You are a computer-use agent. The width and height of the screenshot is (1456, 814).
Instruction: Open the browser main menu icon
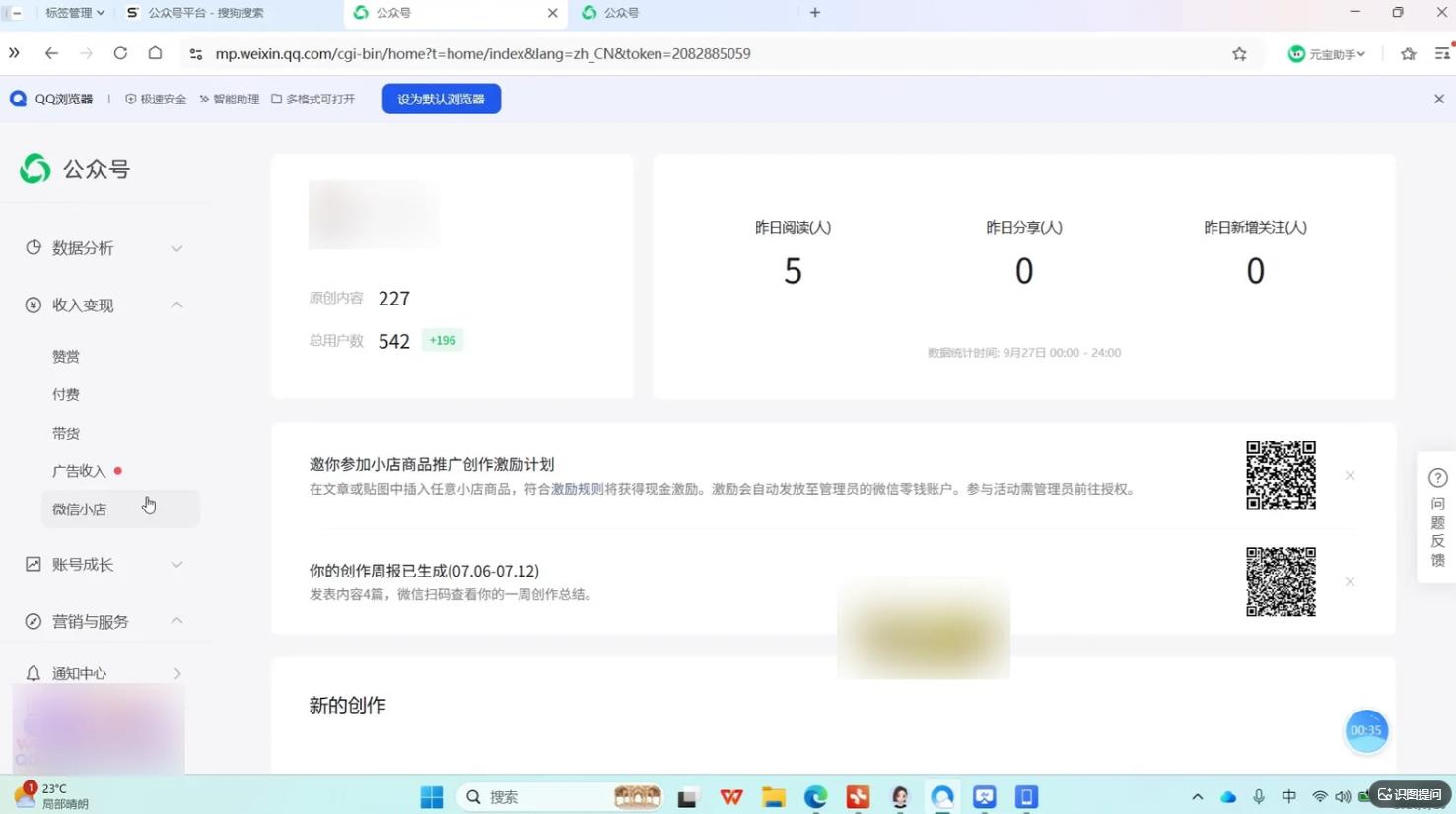(x=1443, y=53)
